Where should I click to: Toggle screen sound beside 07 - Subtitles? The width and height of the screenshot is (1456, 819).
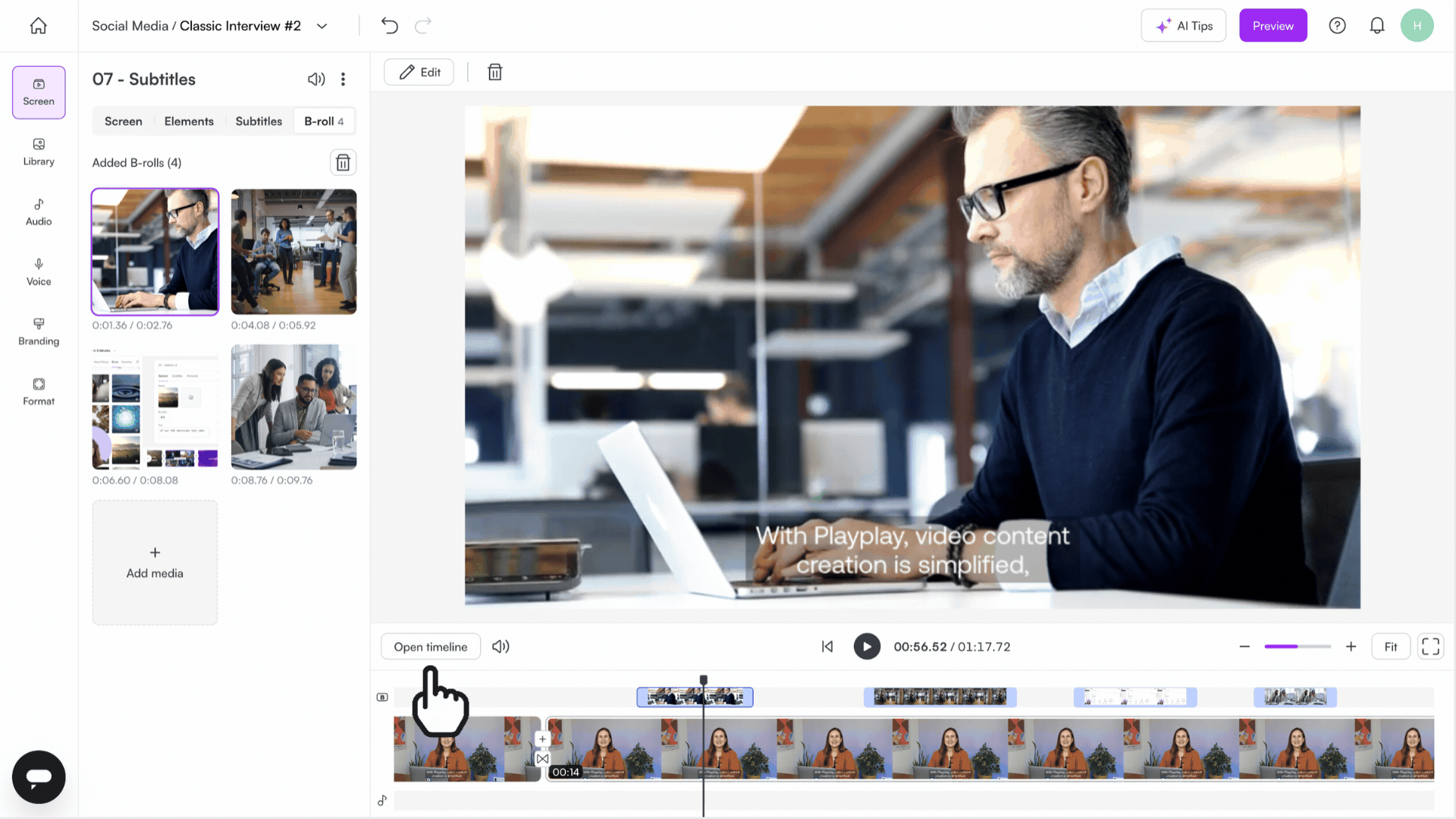[316, 79]
